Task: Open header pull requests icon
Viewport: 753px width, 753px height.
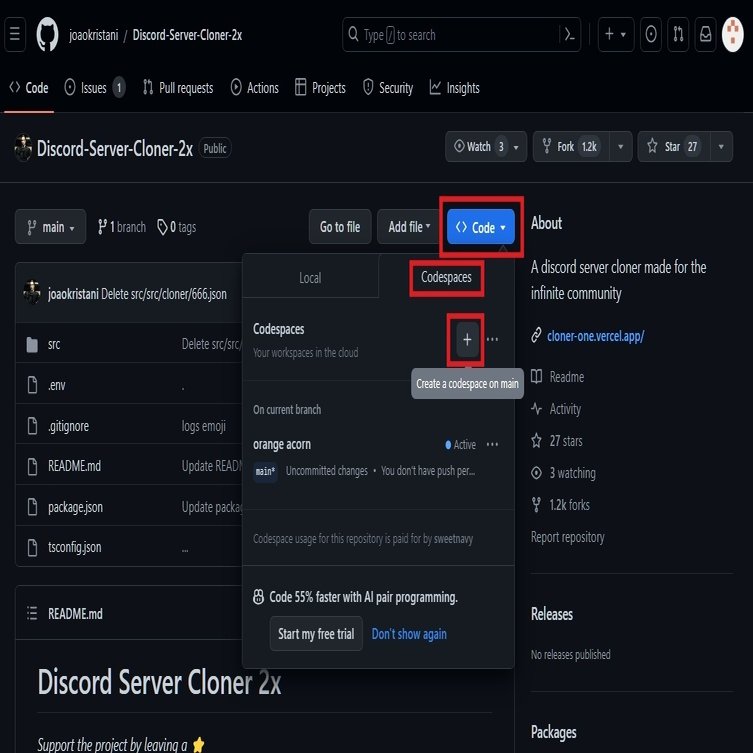Action: (678, 34)
